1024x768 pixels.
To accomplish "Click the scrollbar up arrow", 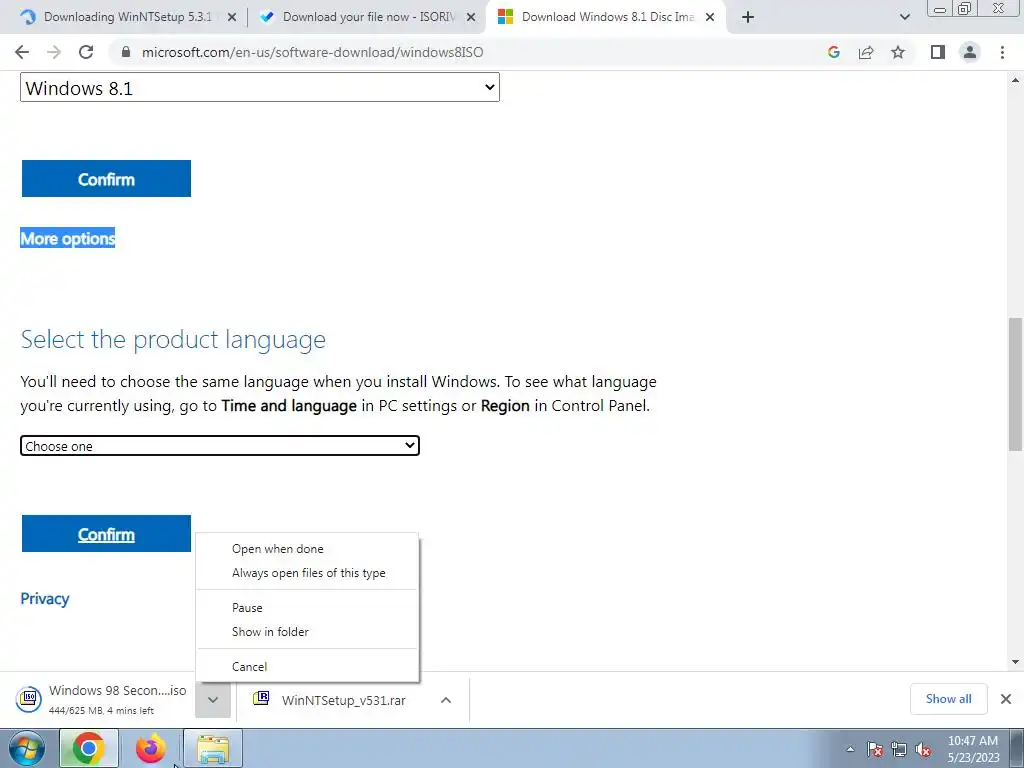I will (1015, 80).
